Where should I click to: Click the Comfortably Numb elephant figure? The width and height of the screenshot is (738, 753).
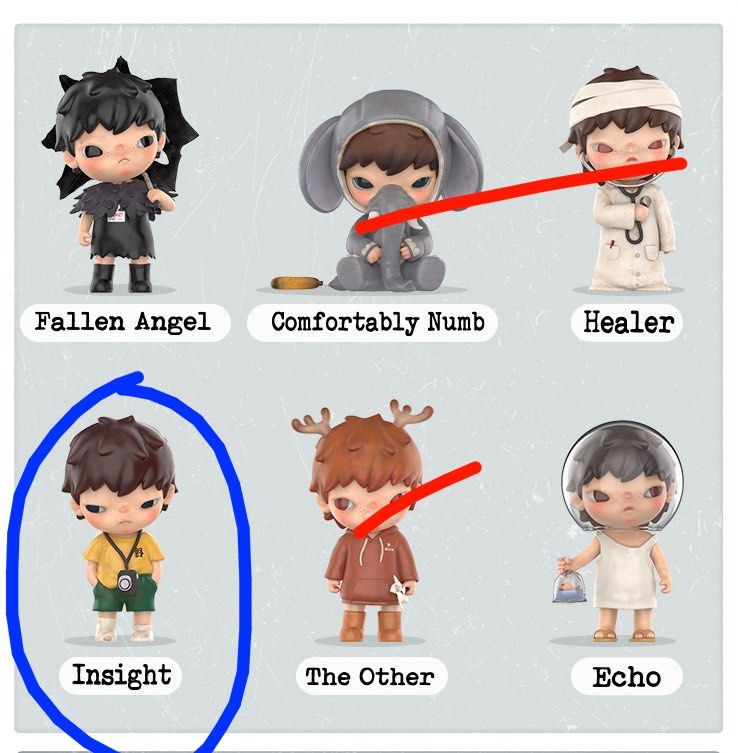coord(390,191)
